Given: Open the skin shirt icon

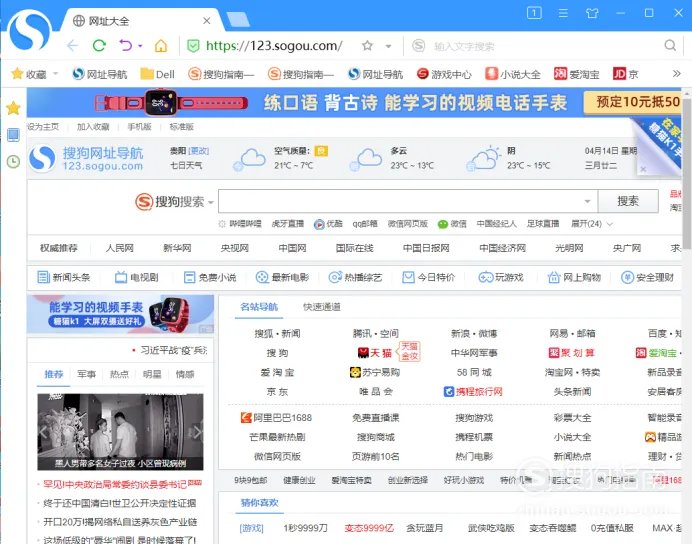Looking at the screenshot, I should pyautogui.click(x=592, y=13).
